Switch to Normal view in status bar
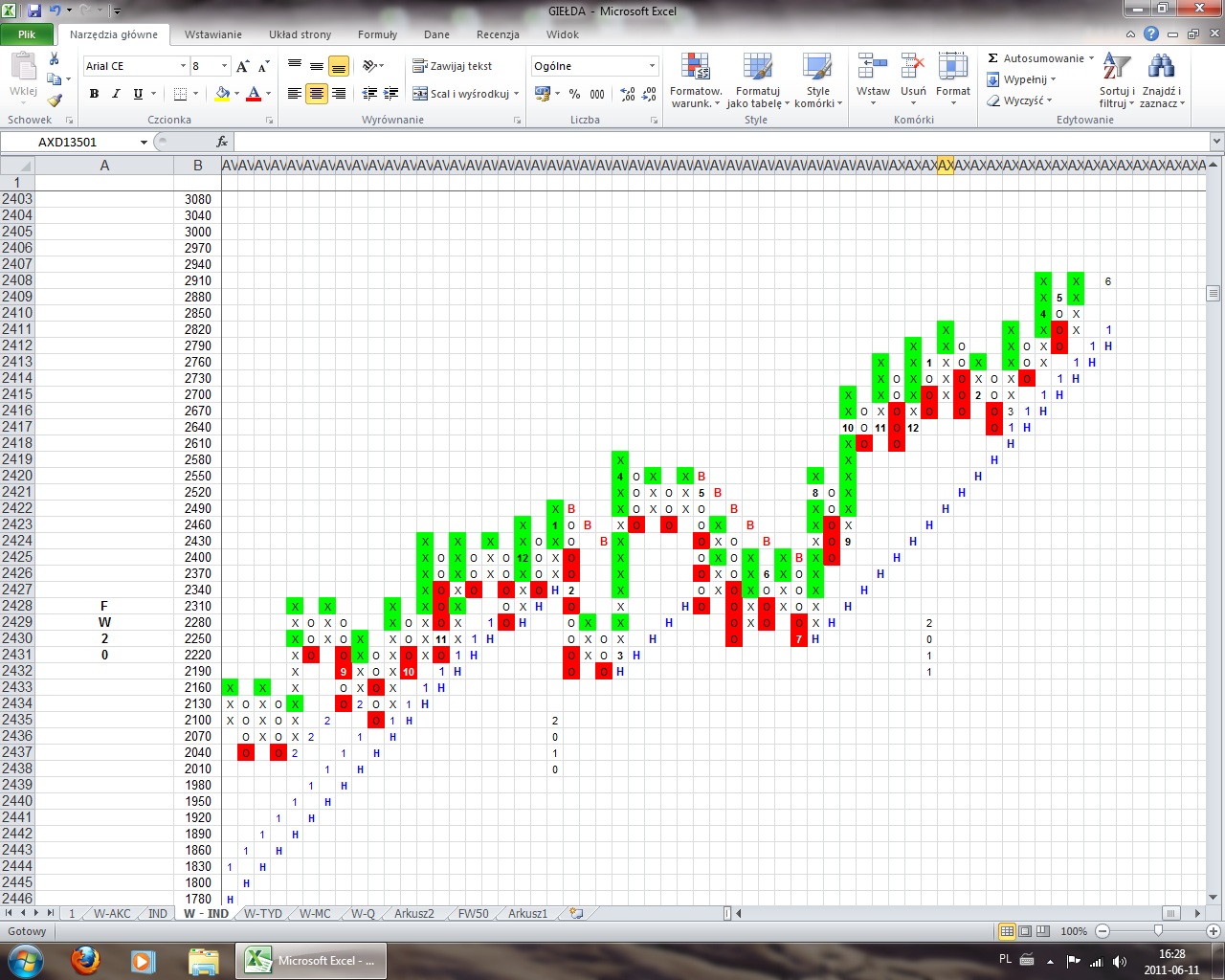 tap(1007, 931)
